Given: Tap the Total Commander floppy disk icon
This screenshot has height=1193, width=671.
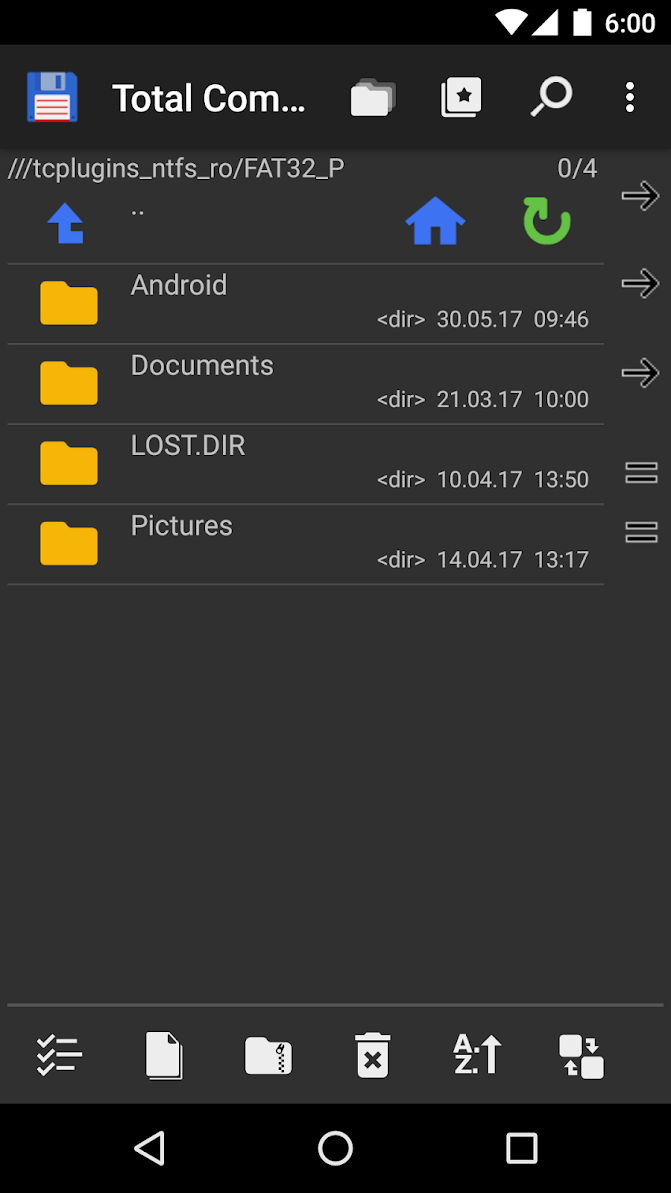Looking at the screenshot, I should pyautogui.click(x=51, y=97).
